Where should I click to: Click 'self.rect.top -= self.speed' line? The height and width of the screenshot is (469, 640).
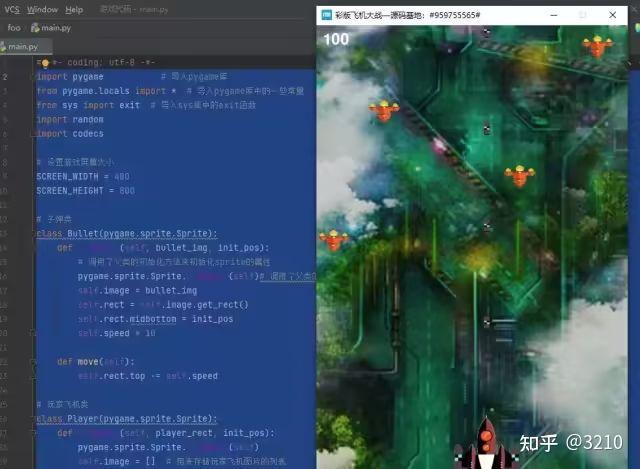point(148,376)
